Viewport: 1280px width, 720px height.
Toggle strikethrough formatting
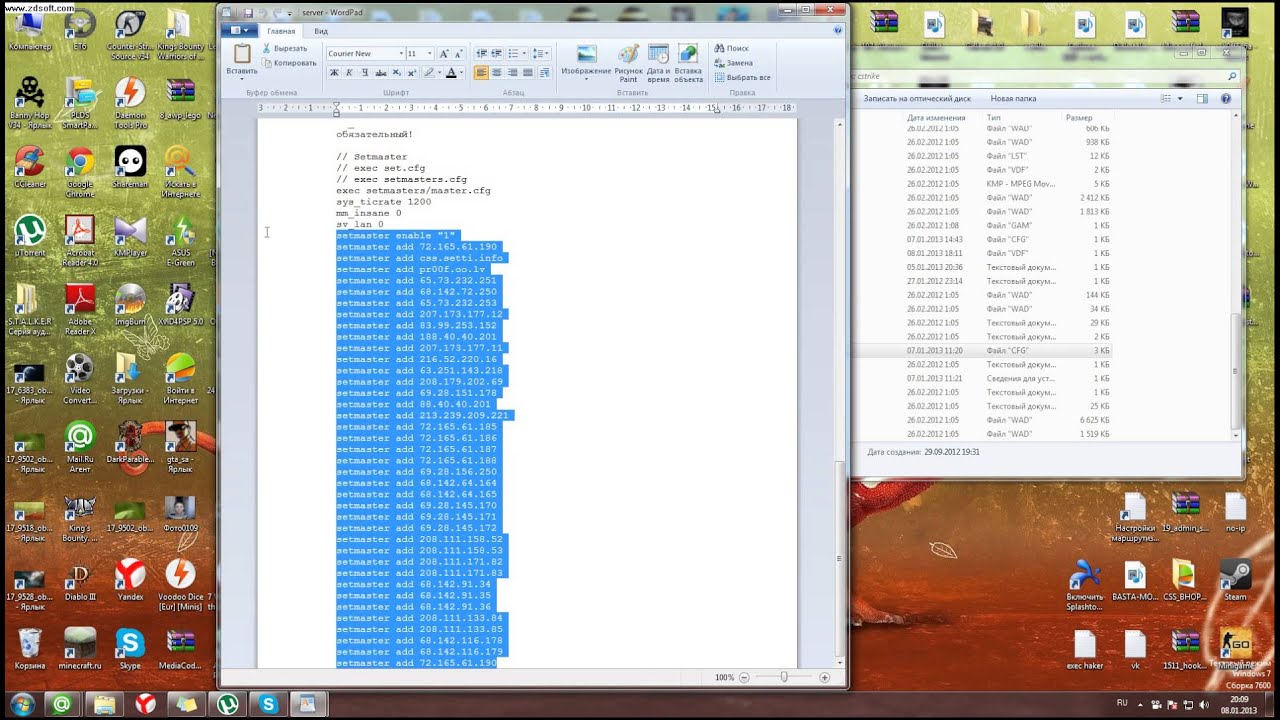(381, 73)
